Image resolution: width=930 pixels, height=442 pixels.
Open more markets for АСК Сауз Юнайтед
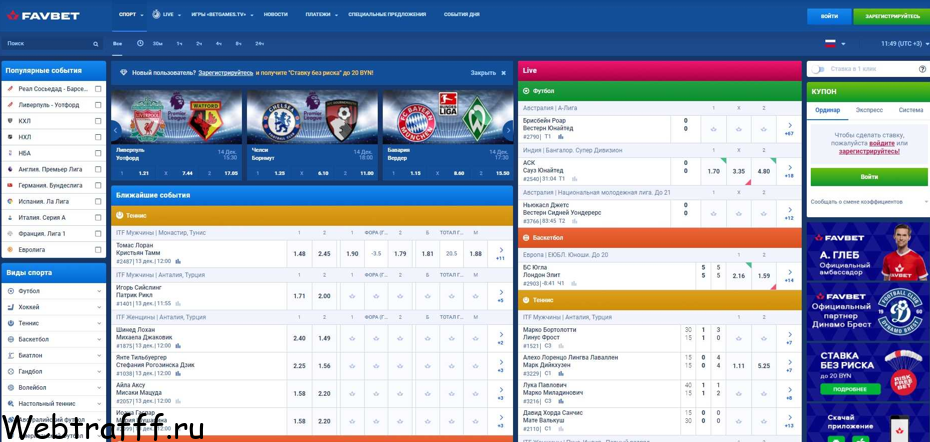(789, 171)
